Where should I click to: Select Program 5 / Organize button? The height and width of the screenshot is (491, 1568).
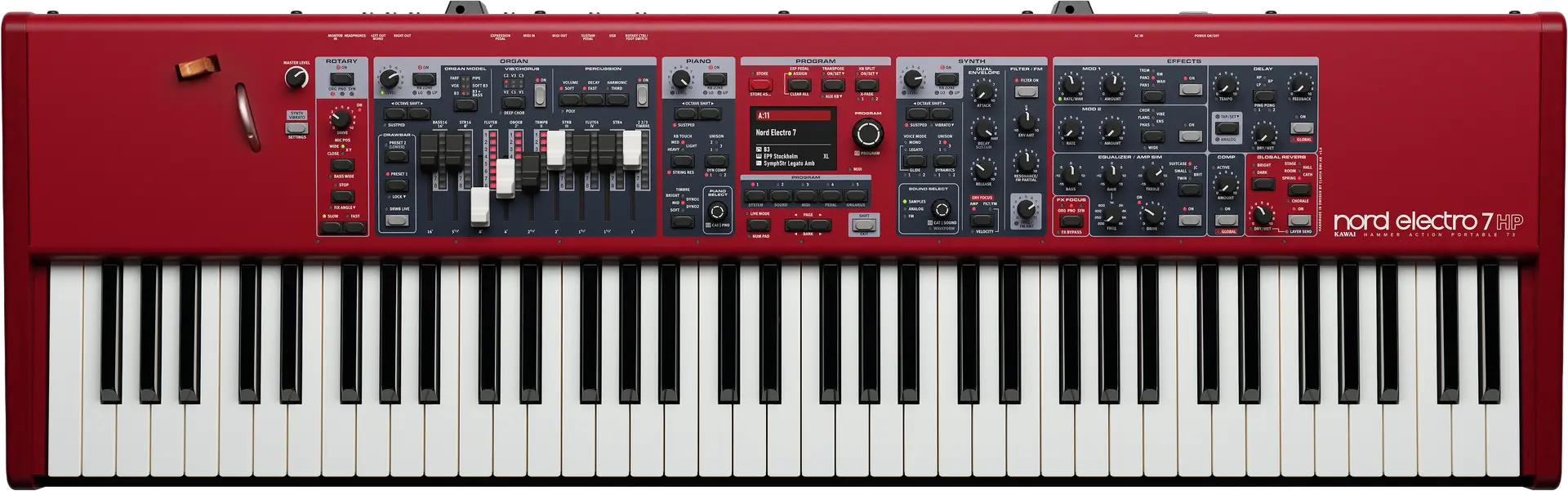[x=856, y=195]
